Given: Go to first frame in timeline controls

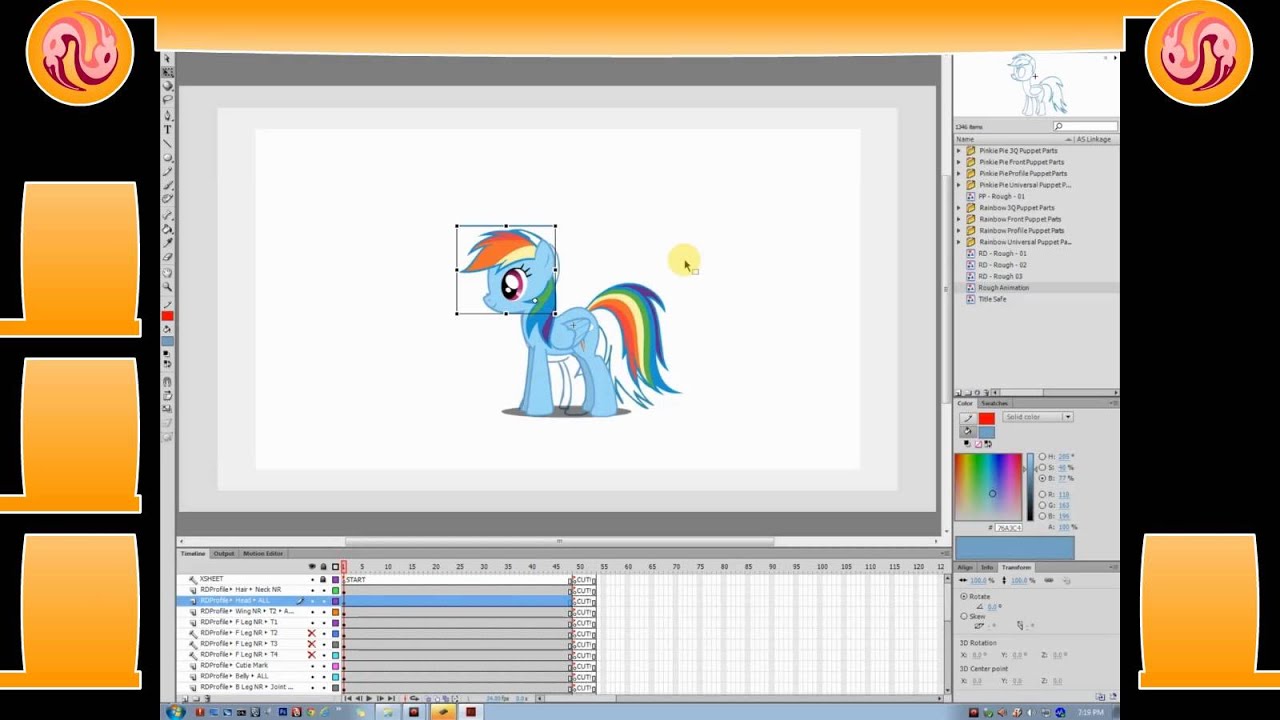Looking at the screenshot, I should [x=348, y=698].
